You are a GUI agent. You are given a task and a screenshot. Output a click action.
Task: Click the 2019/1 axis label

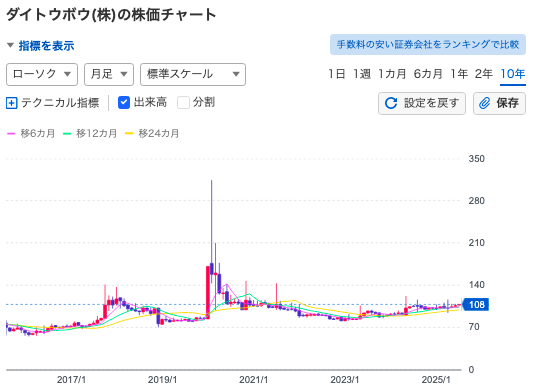coord(162,380)
